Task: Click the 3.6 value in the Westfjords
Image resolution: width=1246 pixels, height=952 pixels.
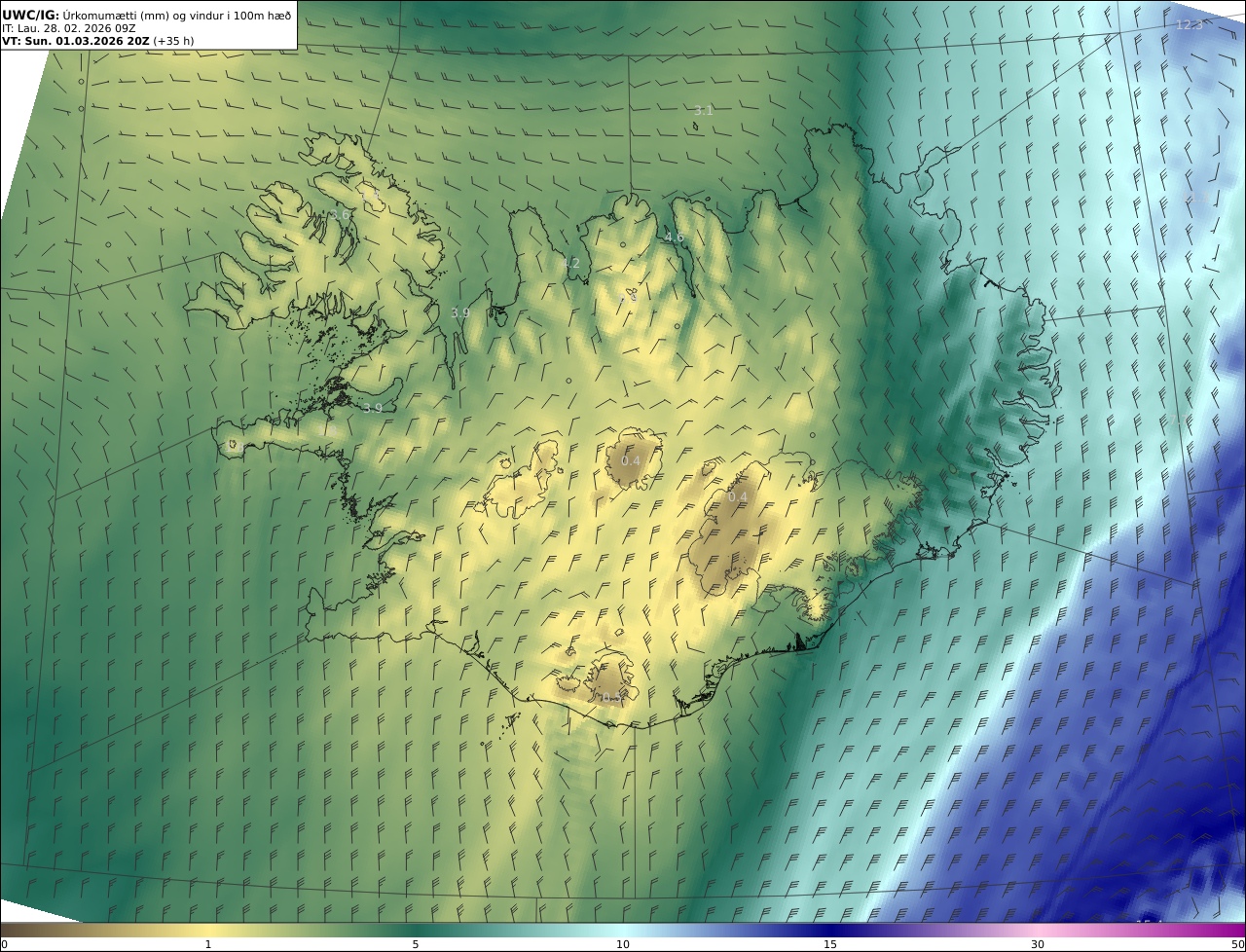Action: 340,214
